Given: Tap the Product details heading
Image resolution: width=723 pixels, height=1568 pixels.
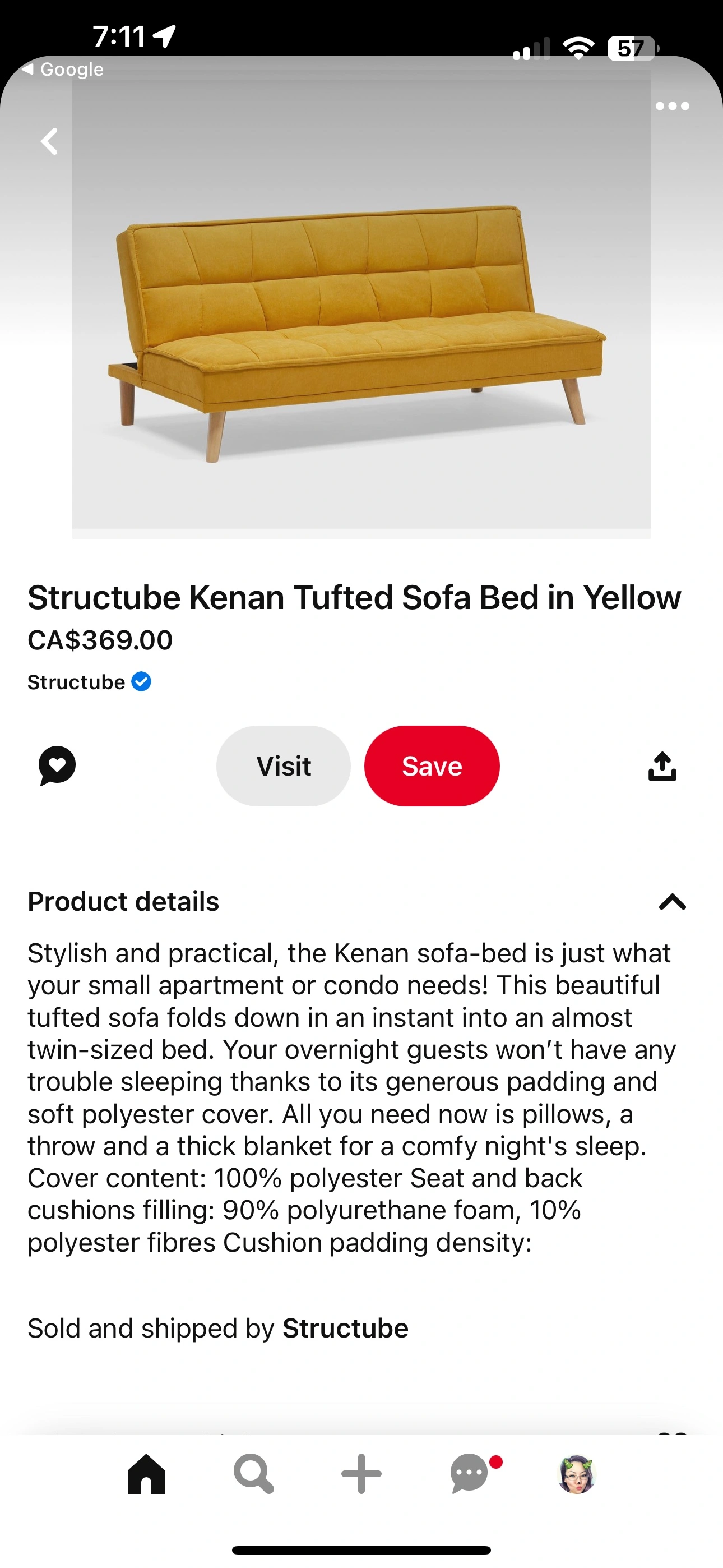Looking at the screenshot, I should coord(123,901).
